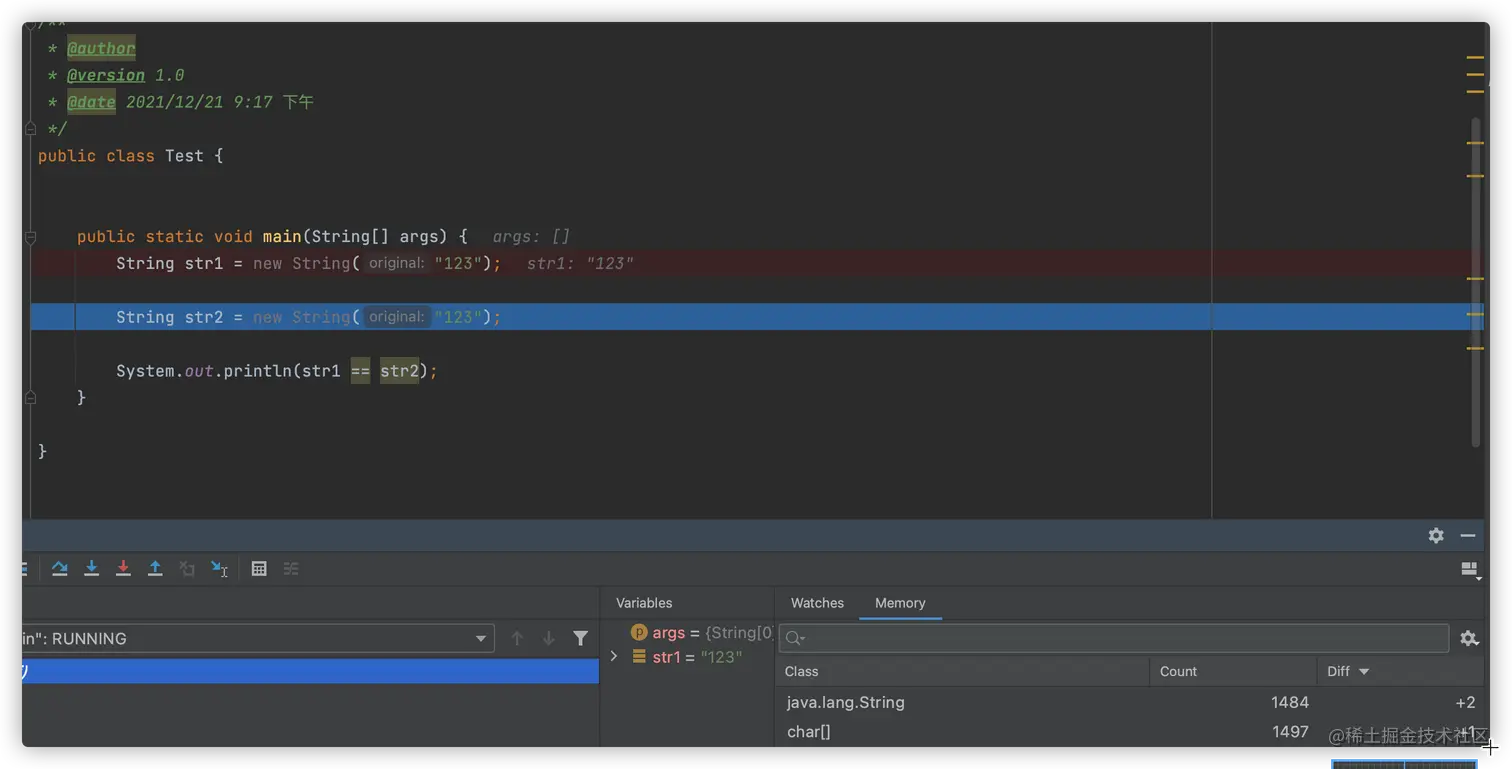Click the System.out.println line
Screen dimensions: 1512x769
277,371
